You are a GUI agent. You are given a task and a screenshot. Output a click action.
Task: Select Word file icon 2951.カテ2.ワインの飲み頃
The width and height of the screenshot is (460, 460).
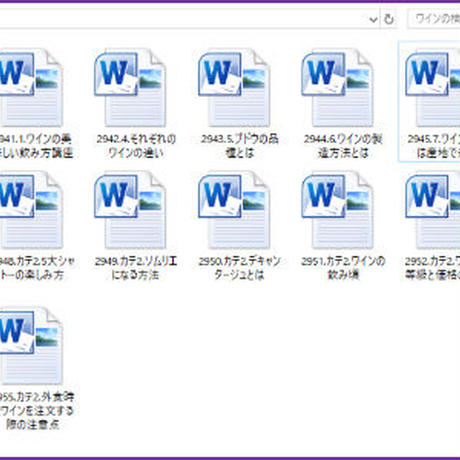click(x=337, y=210)
